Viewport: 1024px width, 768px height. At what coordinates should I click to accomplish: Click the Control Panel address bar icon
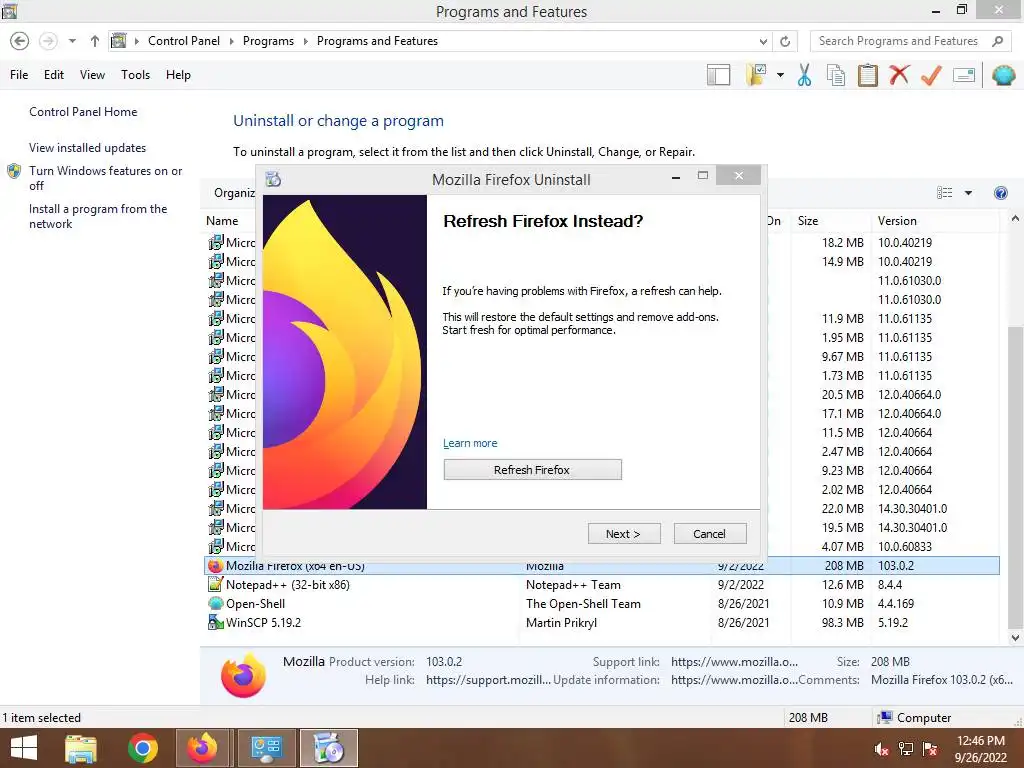[x=118, y=40]
